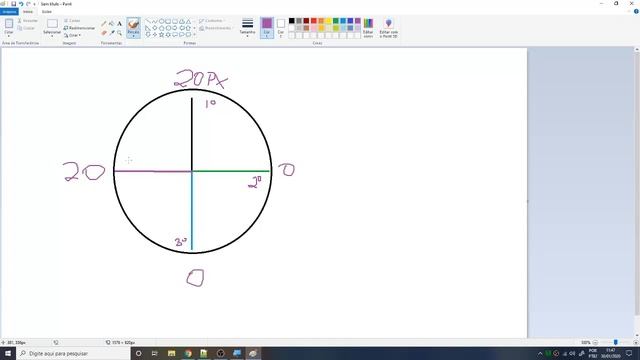The width and height of the screenshot is (640, 360).
Task: Switch to the Início ribbon tab
Action: [28, 11]
